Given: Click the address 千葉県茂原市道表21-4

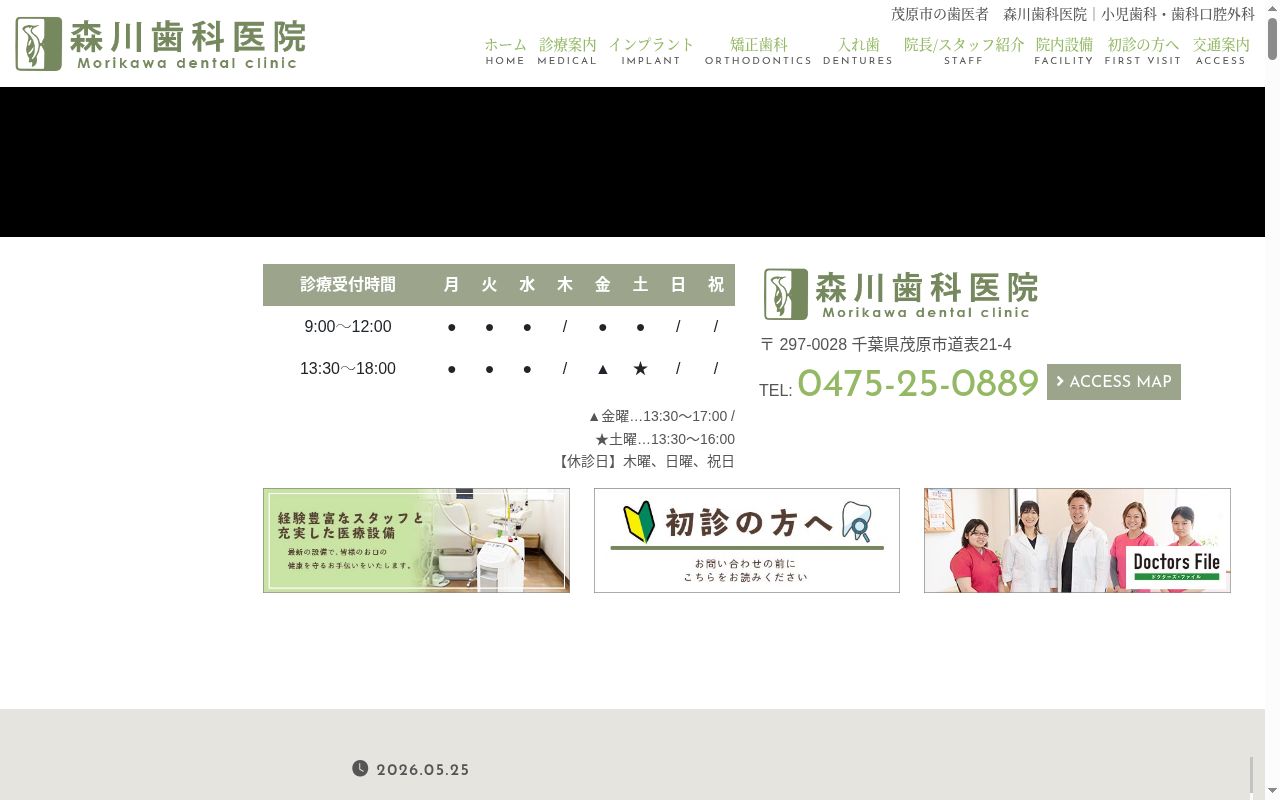Looking at the screenshot, I should pos(931,345).
